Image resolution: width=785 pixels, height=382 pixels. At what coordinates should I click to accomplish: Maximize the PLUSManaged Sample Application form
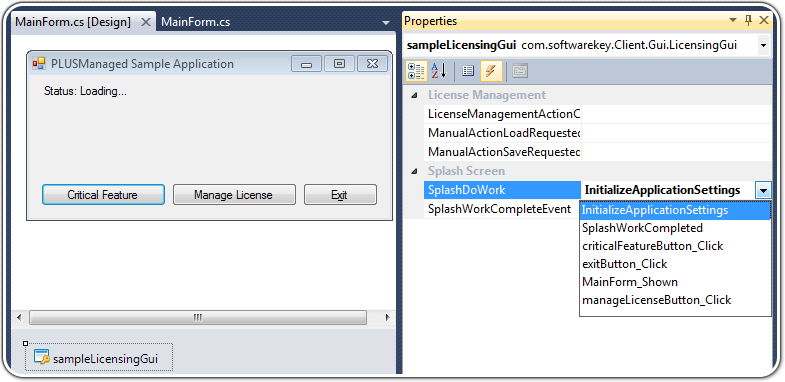coord(339,64)
